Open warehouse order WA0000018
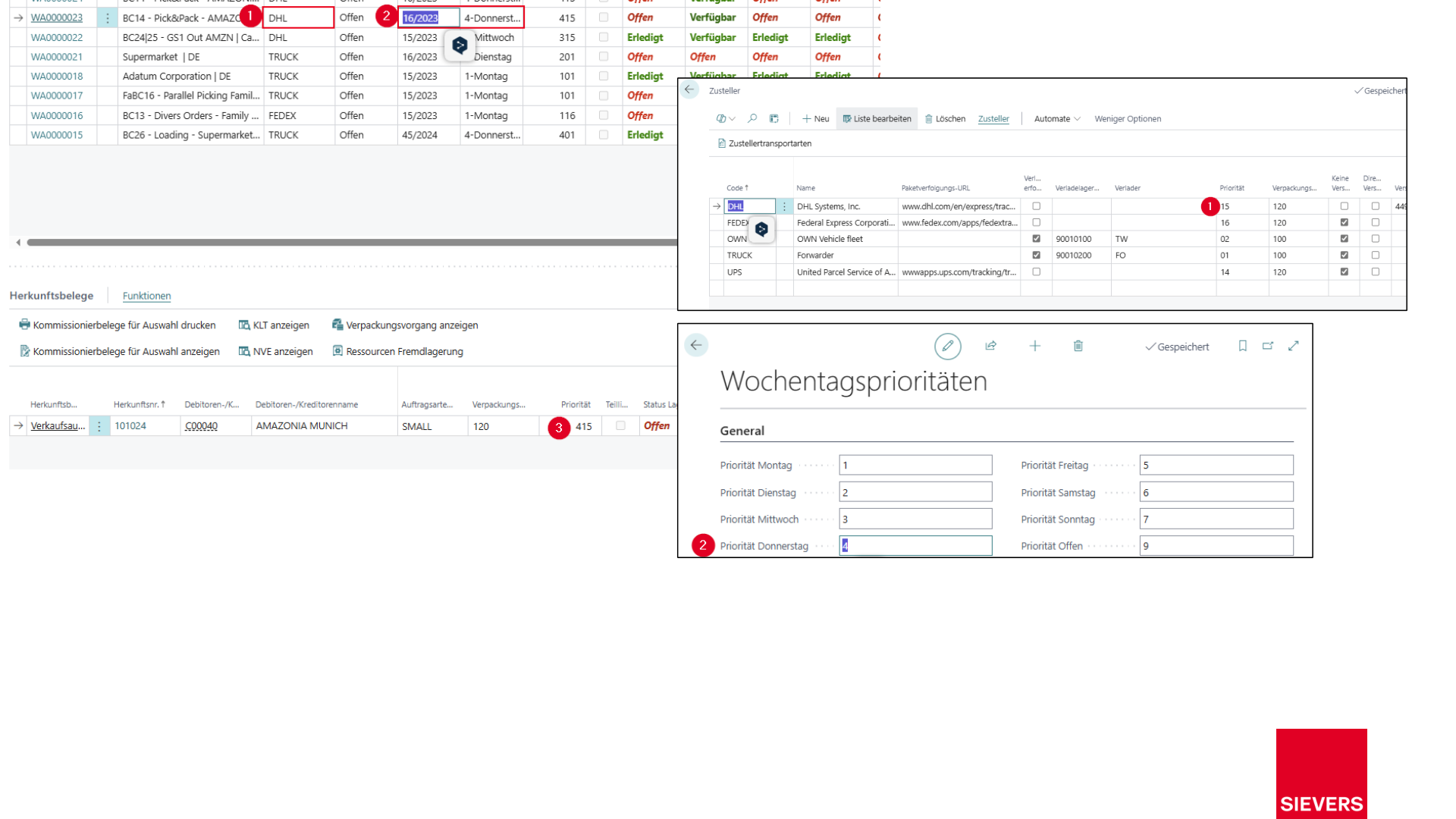1456x819 pixels. (57, 76)
